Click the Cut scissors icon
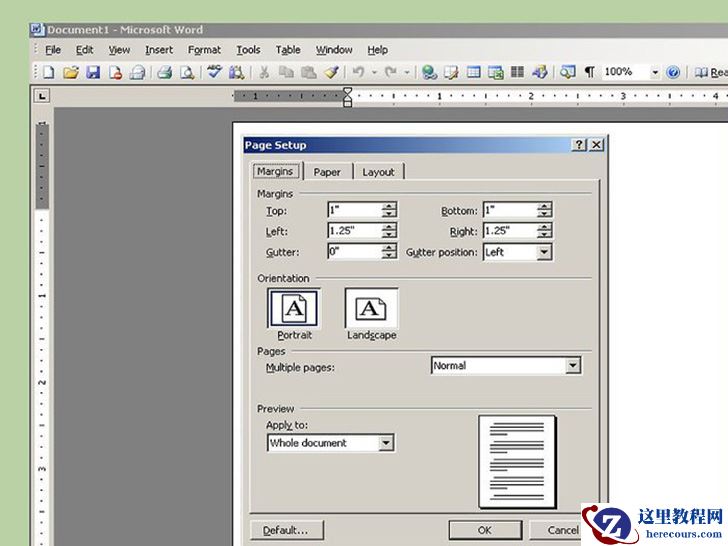Viewport: 728px width, 546px height. (x=264, y=72)
